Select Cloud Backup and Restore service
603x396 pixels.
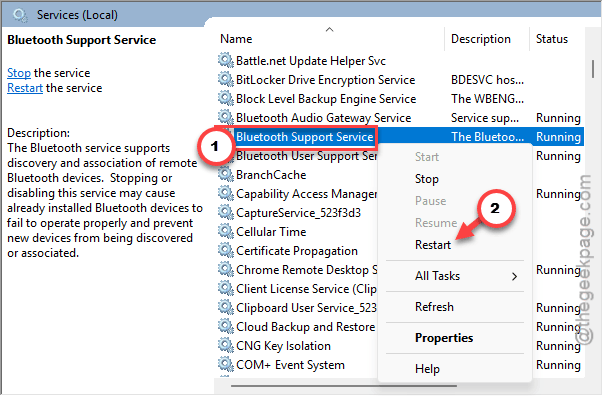click(305, 327)
